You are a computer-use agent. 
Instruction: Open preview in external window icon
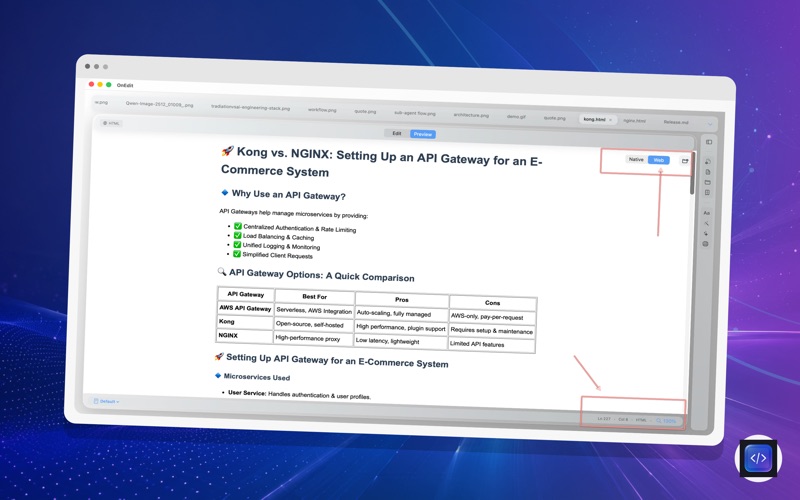point(685,161)
